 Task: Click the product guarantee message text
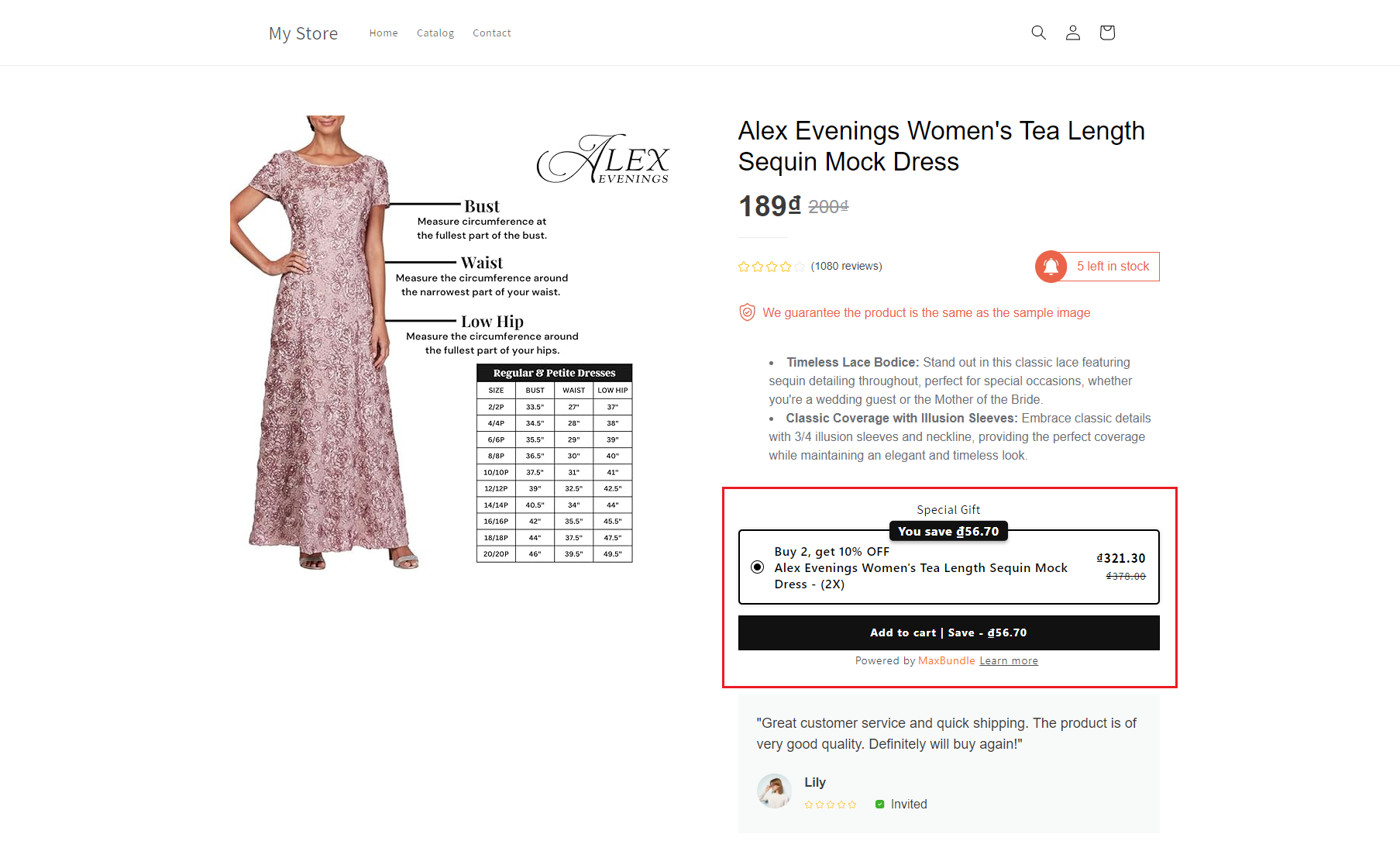927,313
